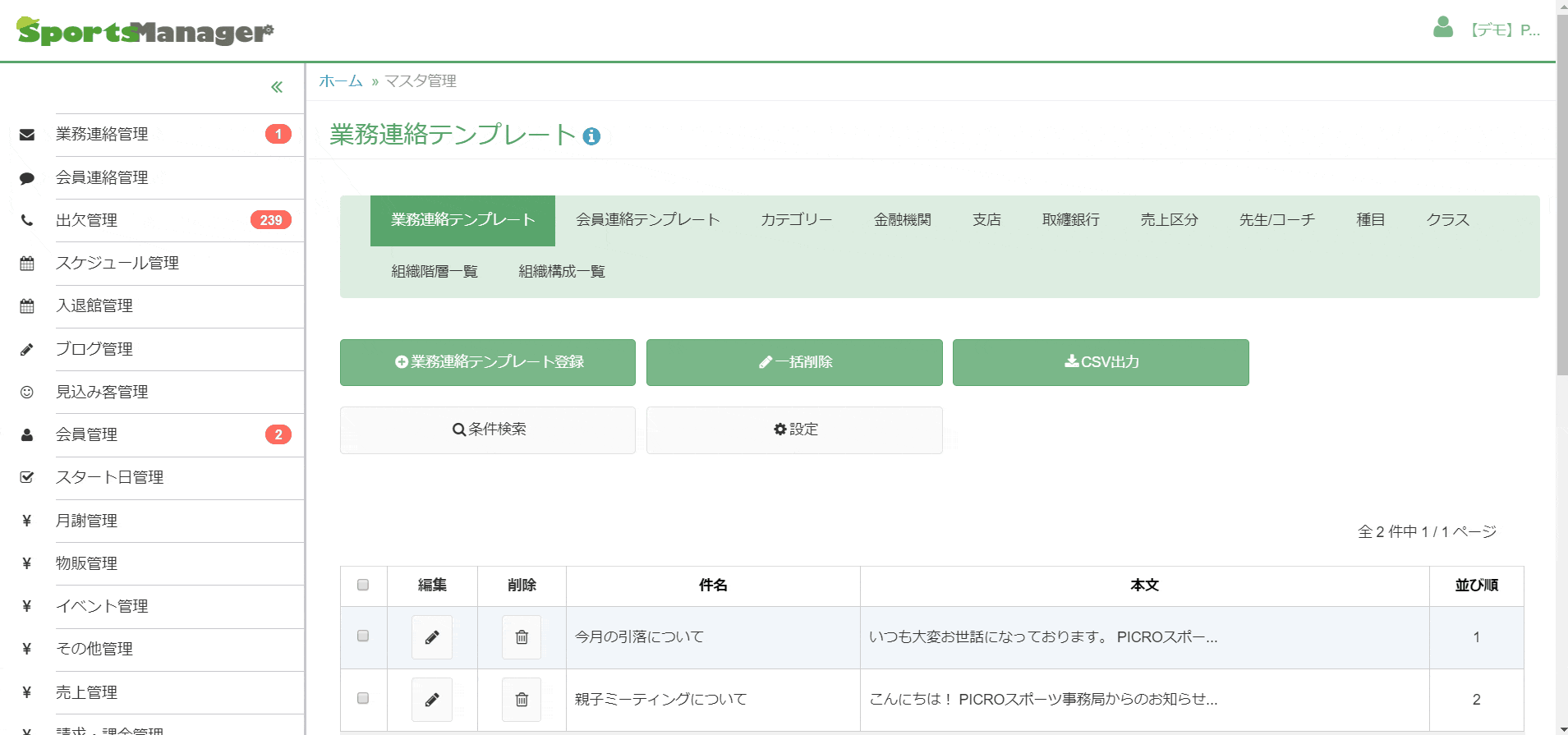1568x735 pixels.
Task: Click the check-square icon beside スタート日管理
Action: point(27,477)
